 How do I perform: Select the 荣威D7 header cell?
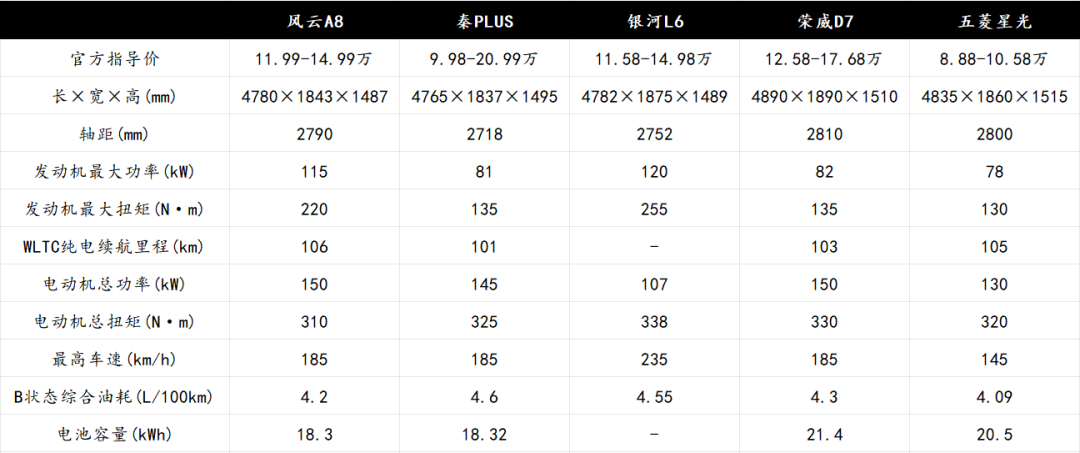point(823,21)
